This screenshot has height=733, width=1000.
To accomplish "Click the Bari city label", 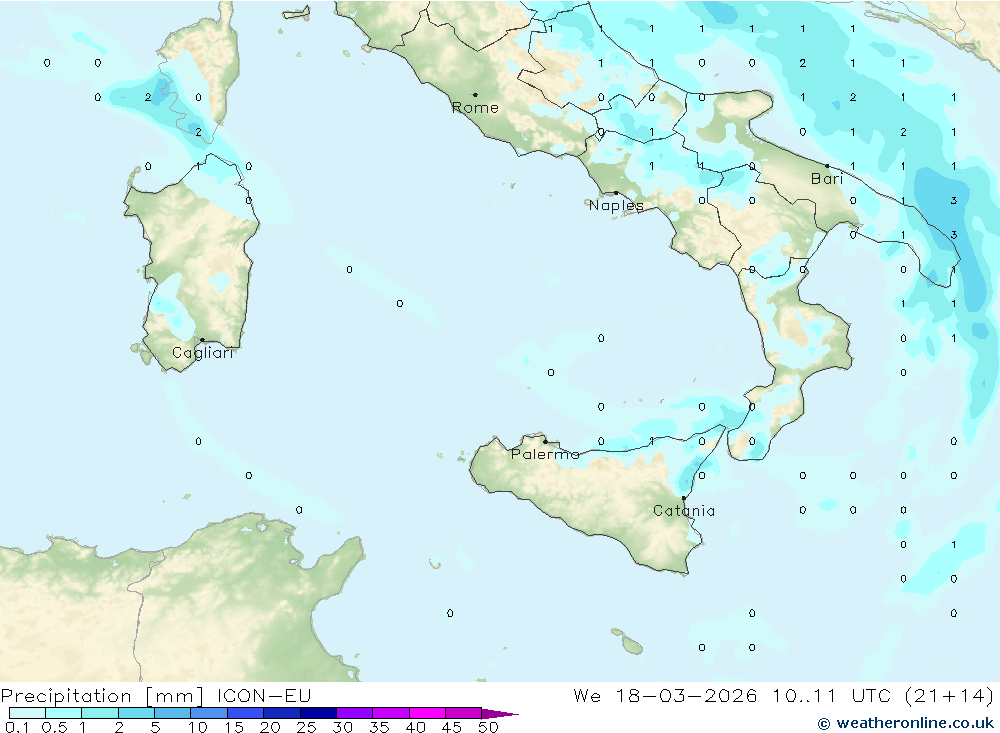I will [x=827, y=179].
